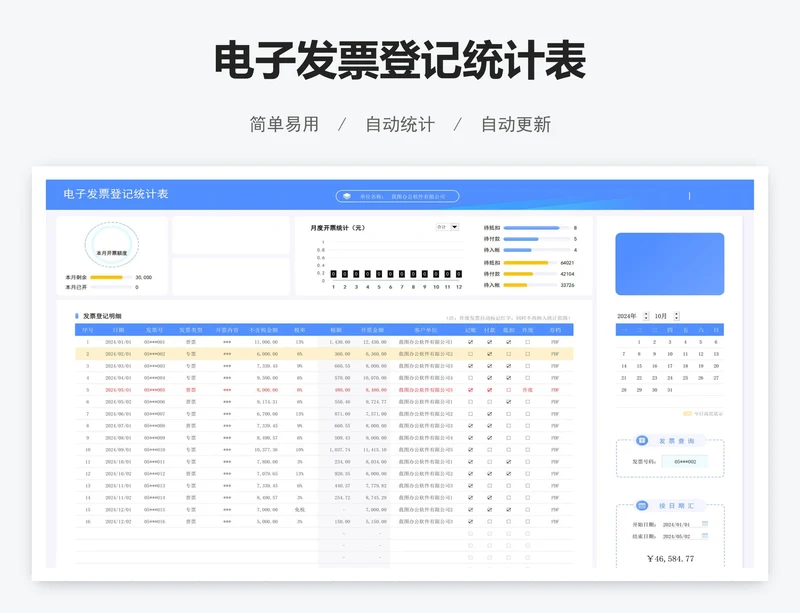Click the yellow 本月剩余 progress bar

coord(106,278)
